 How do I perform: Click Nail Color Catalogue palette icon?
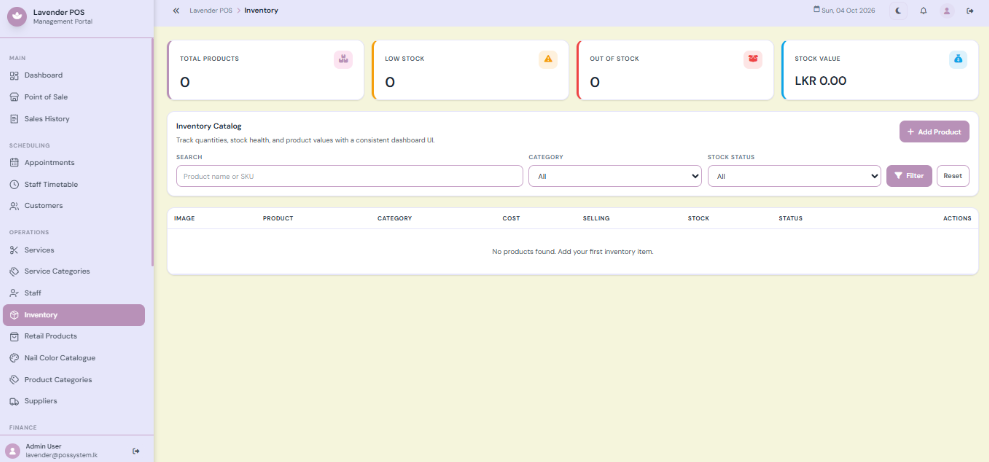14,358
